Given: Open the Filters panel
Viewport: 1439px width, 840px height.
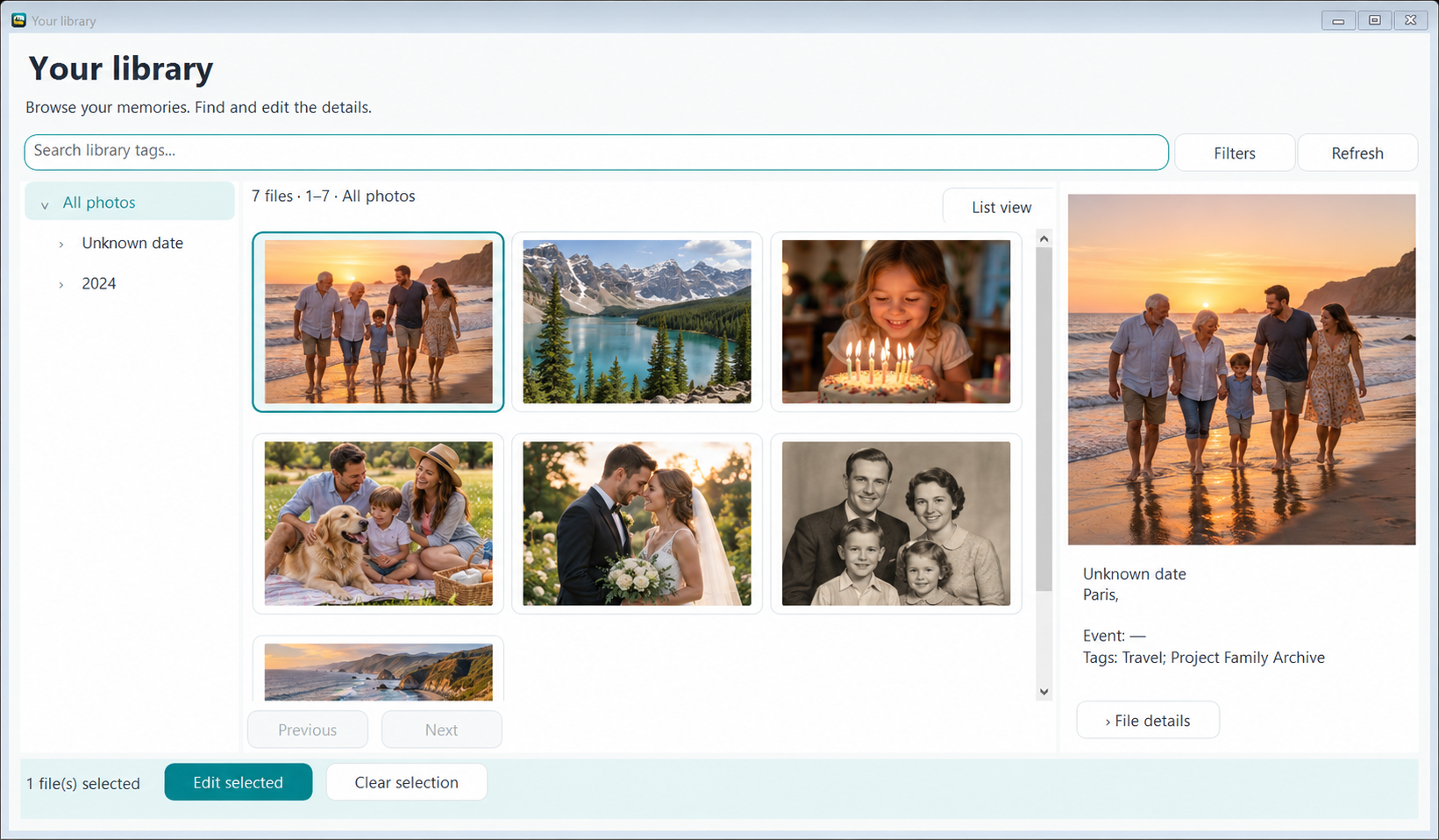Looking at the screenshot, I should [x=1235, y=153].
